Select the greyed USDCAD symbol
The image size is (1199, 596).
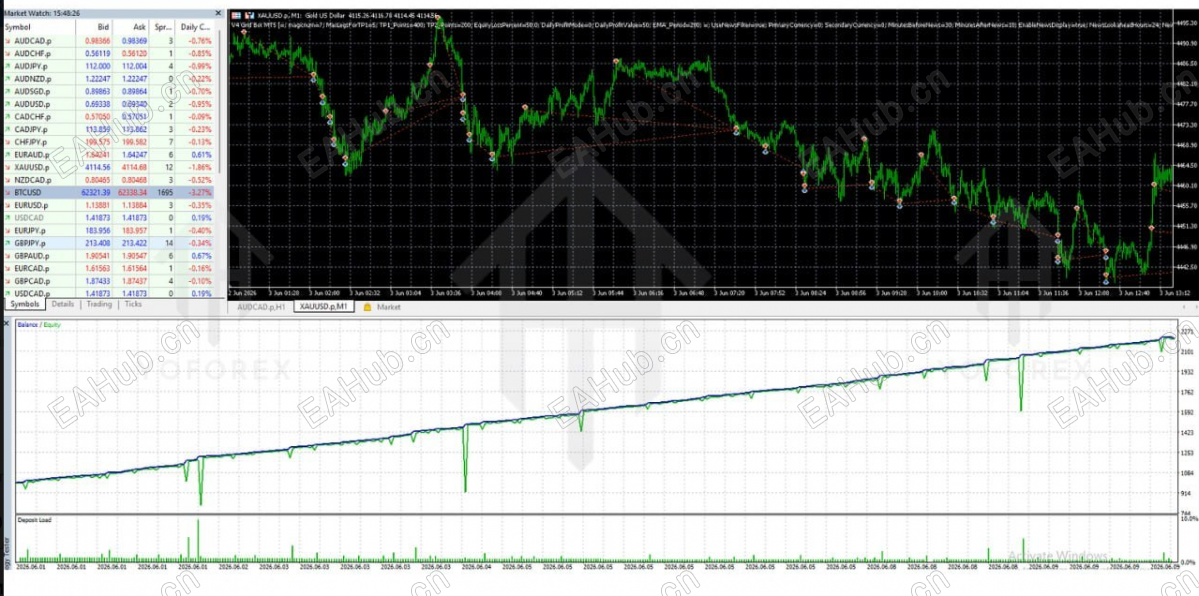pyautogui.click(x=28, y=217)
